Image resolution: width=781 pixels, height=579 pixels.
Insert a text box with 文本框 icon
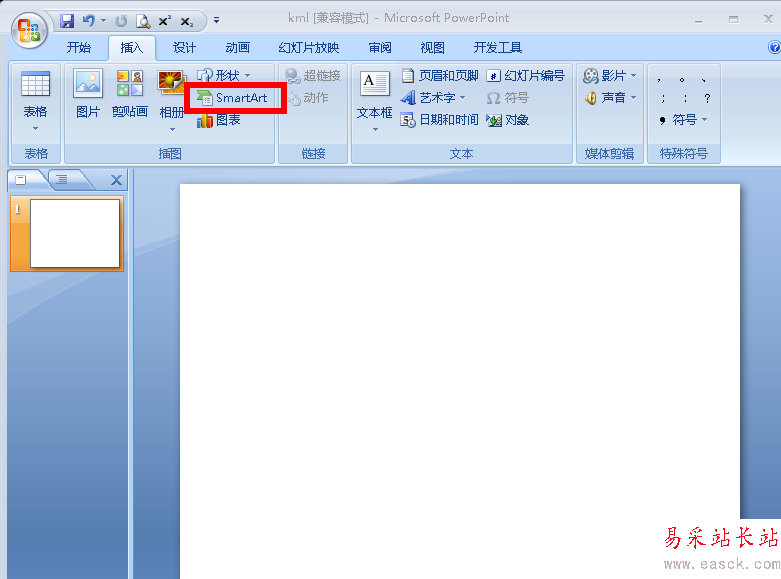tap(375, 83)
